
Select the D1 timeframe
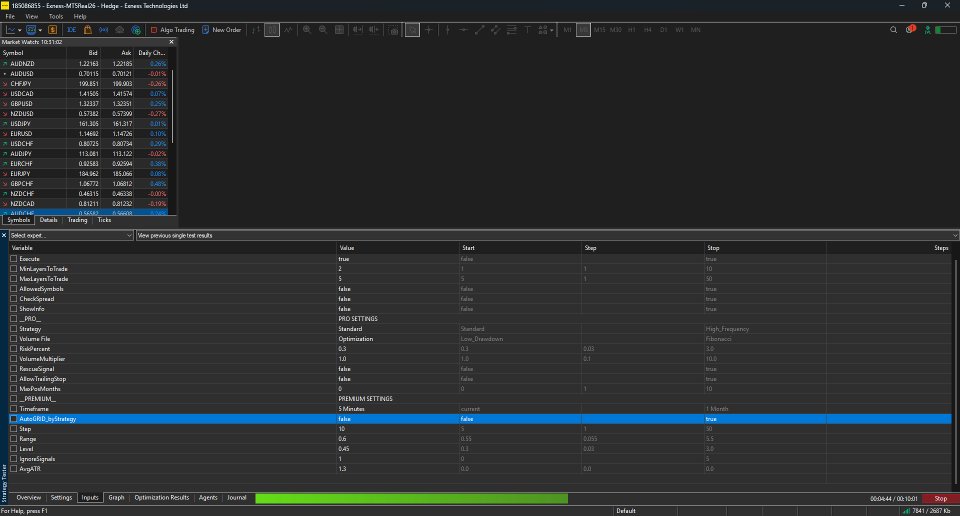[664, 29]
